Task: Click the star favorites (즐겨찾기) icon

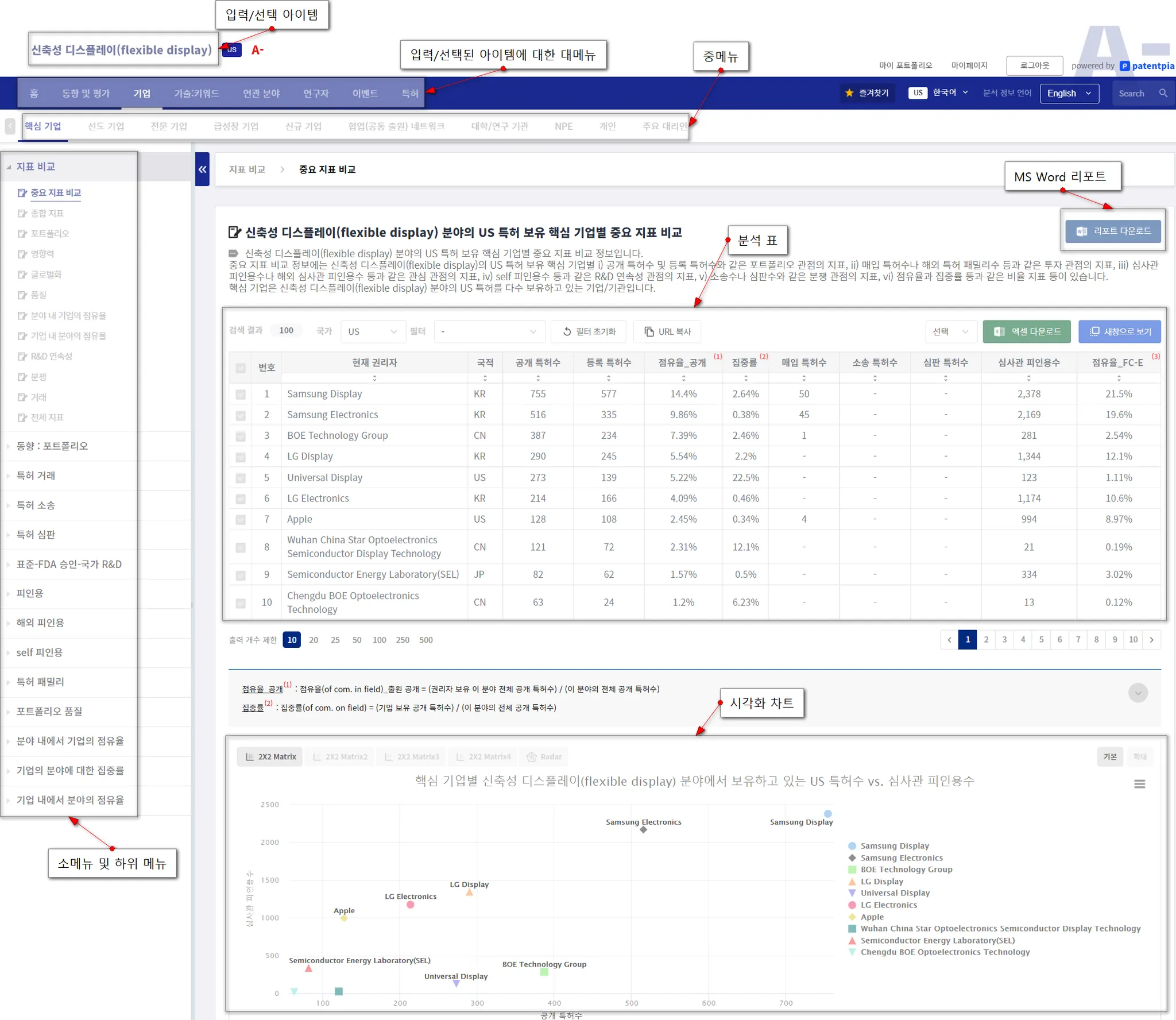Action: (849, 93)
